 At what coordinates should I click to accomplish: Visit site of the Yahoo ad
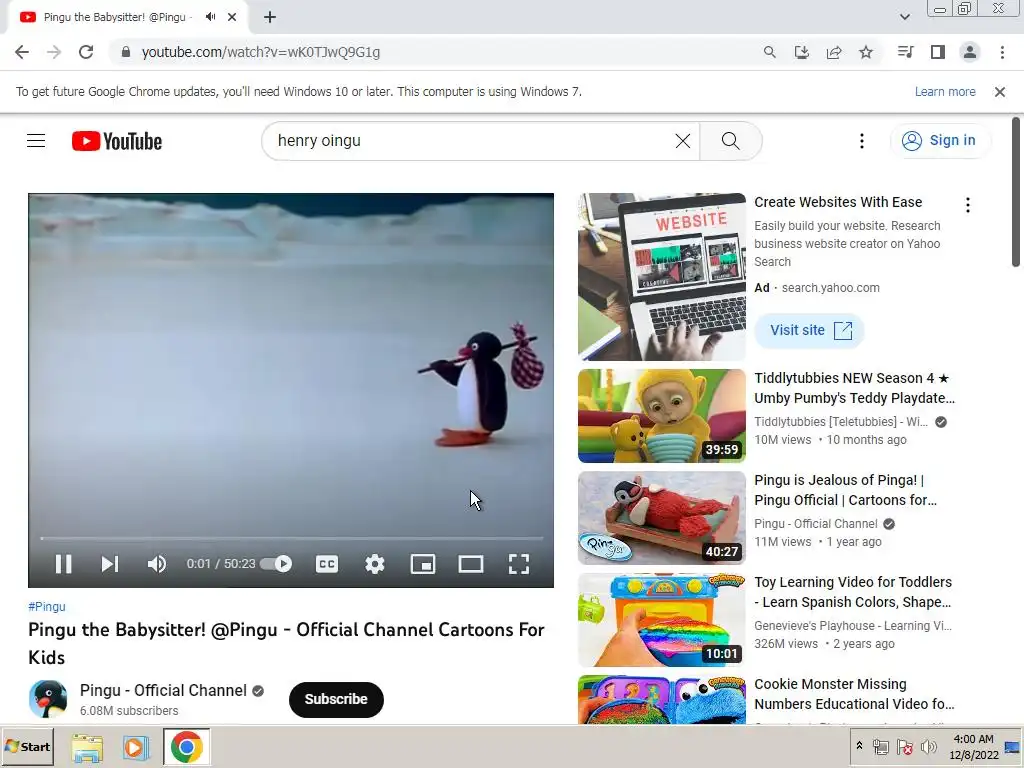[810, 330]
